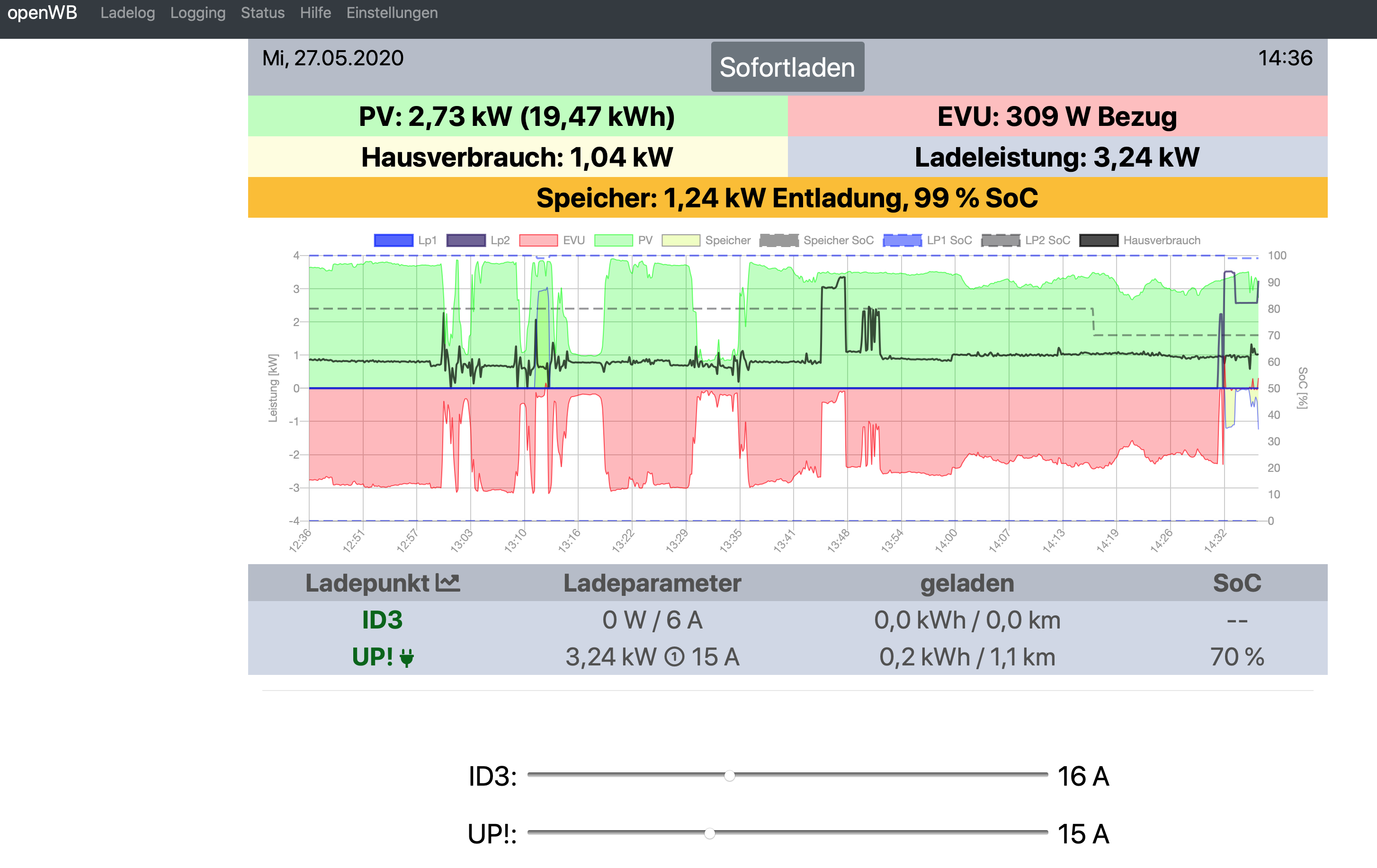Toggle the Speicher legend swatch
1377x868 pixels.
tap(680, 240)
